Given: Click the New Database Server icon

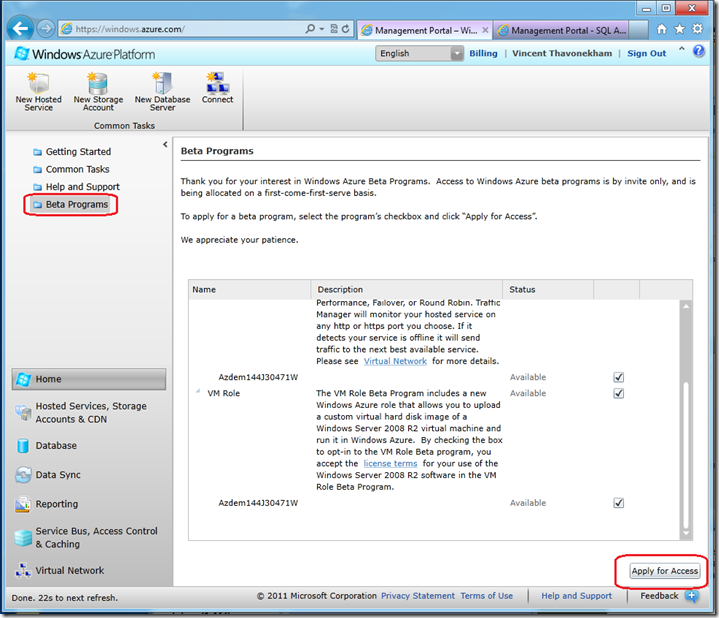Looking at the screenshot, I should (162, 83).
